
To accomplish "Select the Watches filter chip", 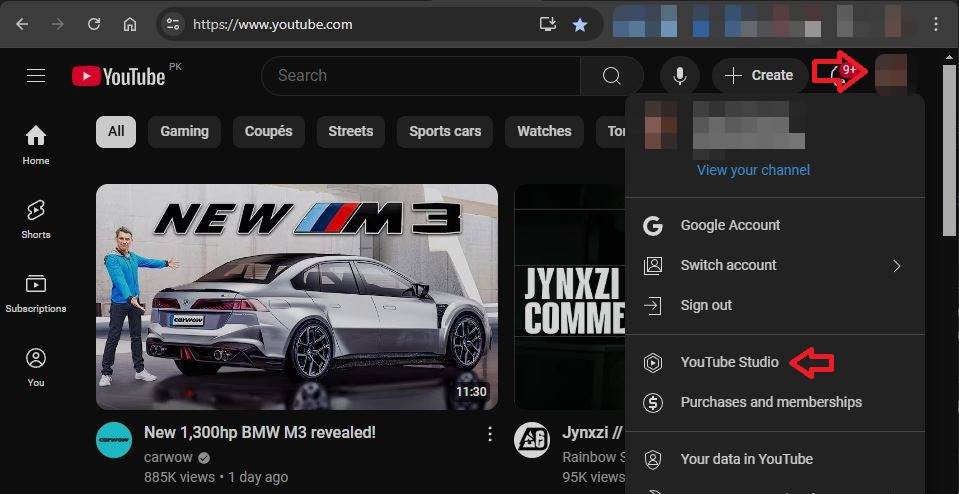I will tap(544, 131).
